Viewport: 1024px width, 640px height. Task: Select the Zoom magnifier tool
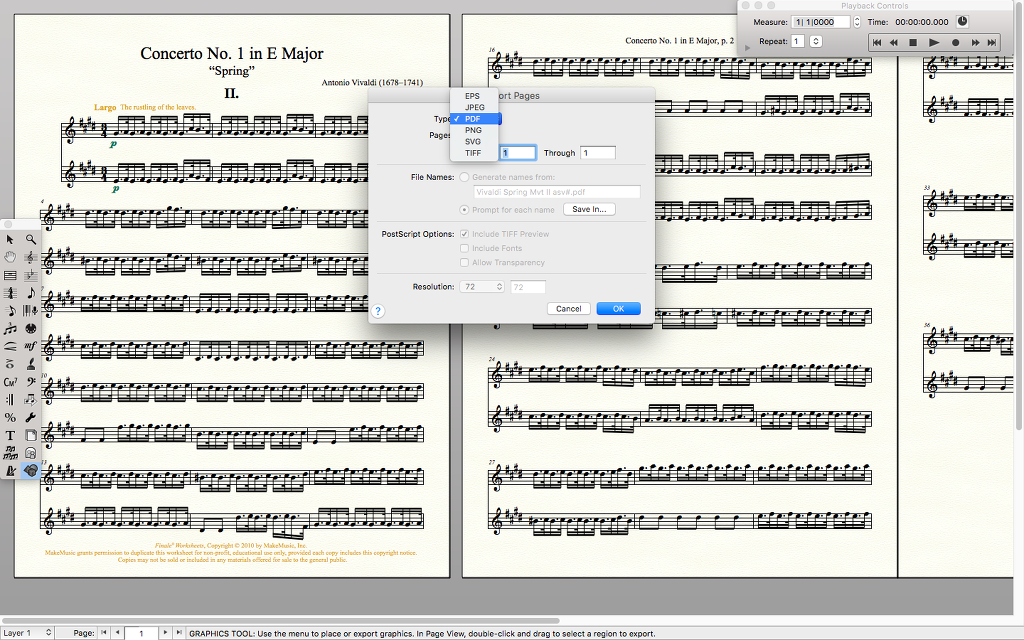tap(31, 240)
